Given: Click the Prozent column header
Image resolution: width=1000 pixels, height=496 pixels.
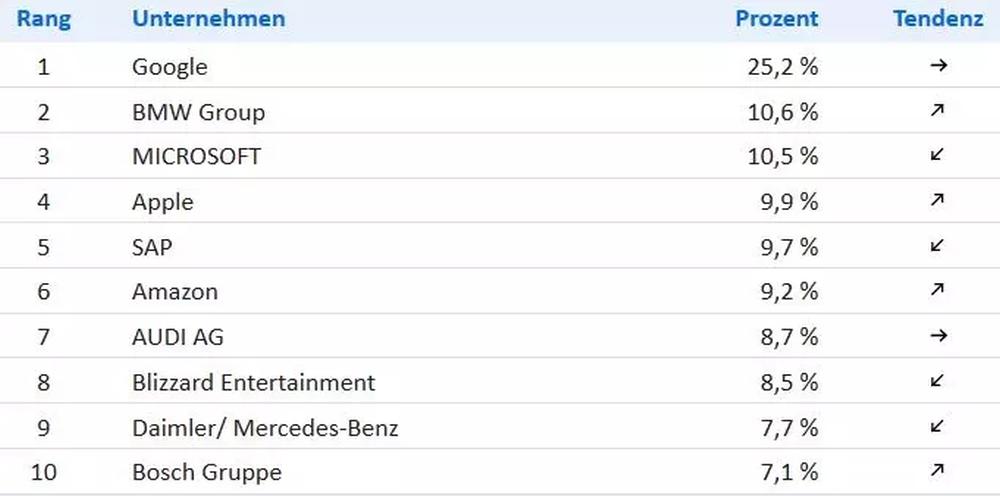Looking at the screenshot, I should tap(776, 19).
